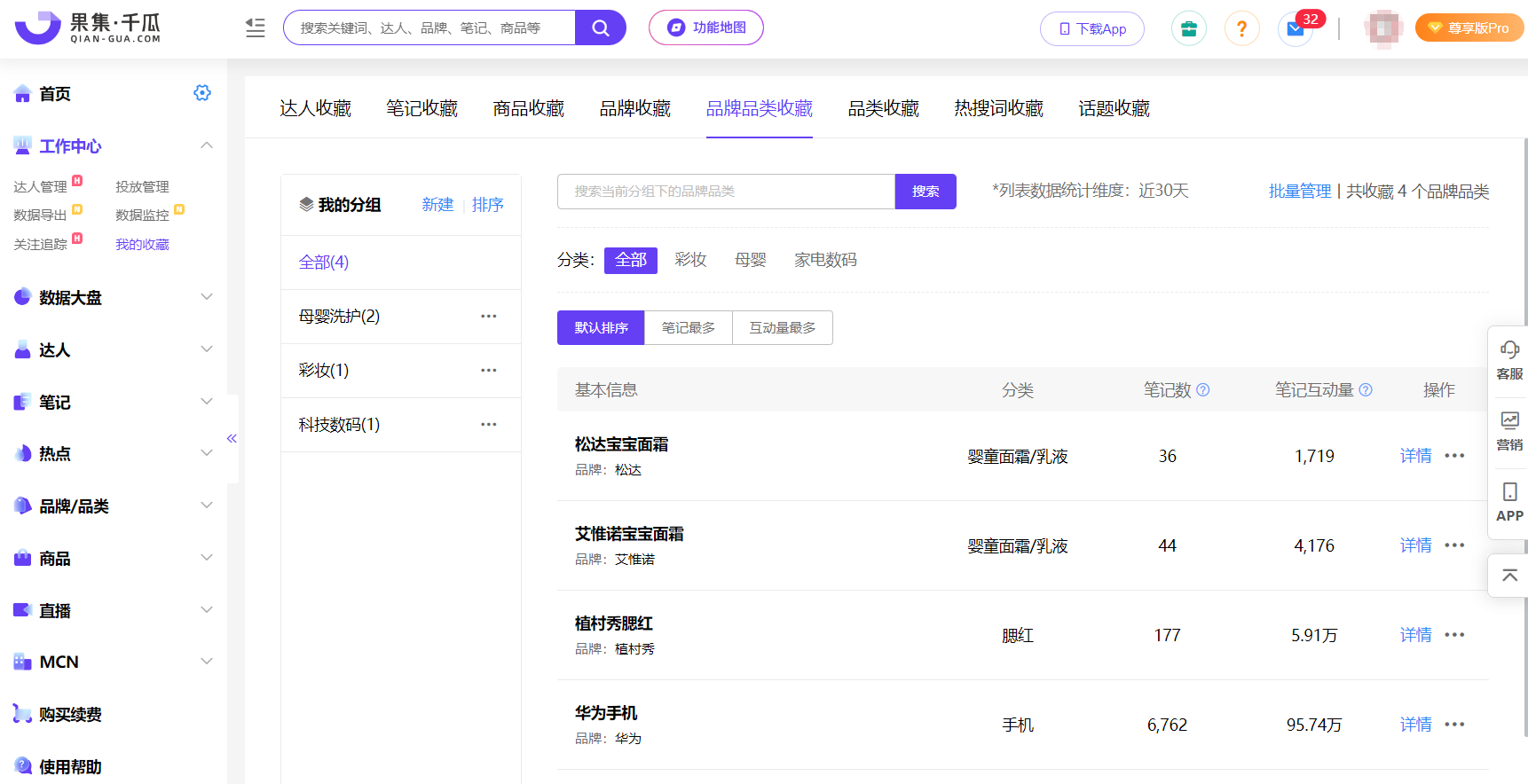1528x784 pixels.
Task: Focus the top keyword search field
Action: (x=429, y=27)
